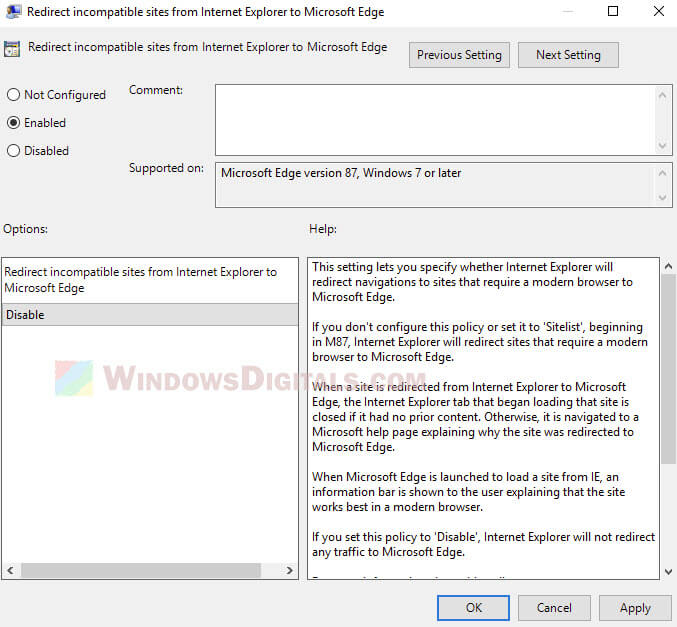677x627 pixels.
Task: Click the setting heading text beside icon
Action: click(x=208, y=47)
